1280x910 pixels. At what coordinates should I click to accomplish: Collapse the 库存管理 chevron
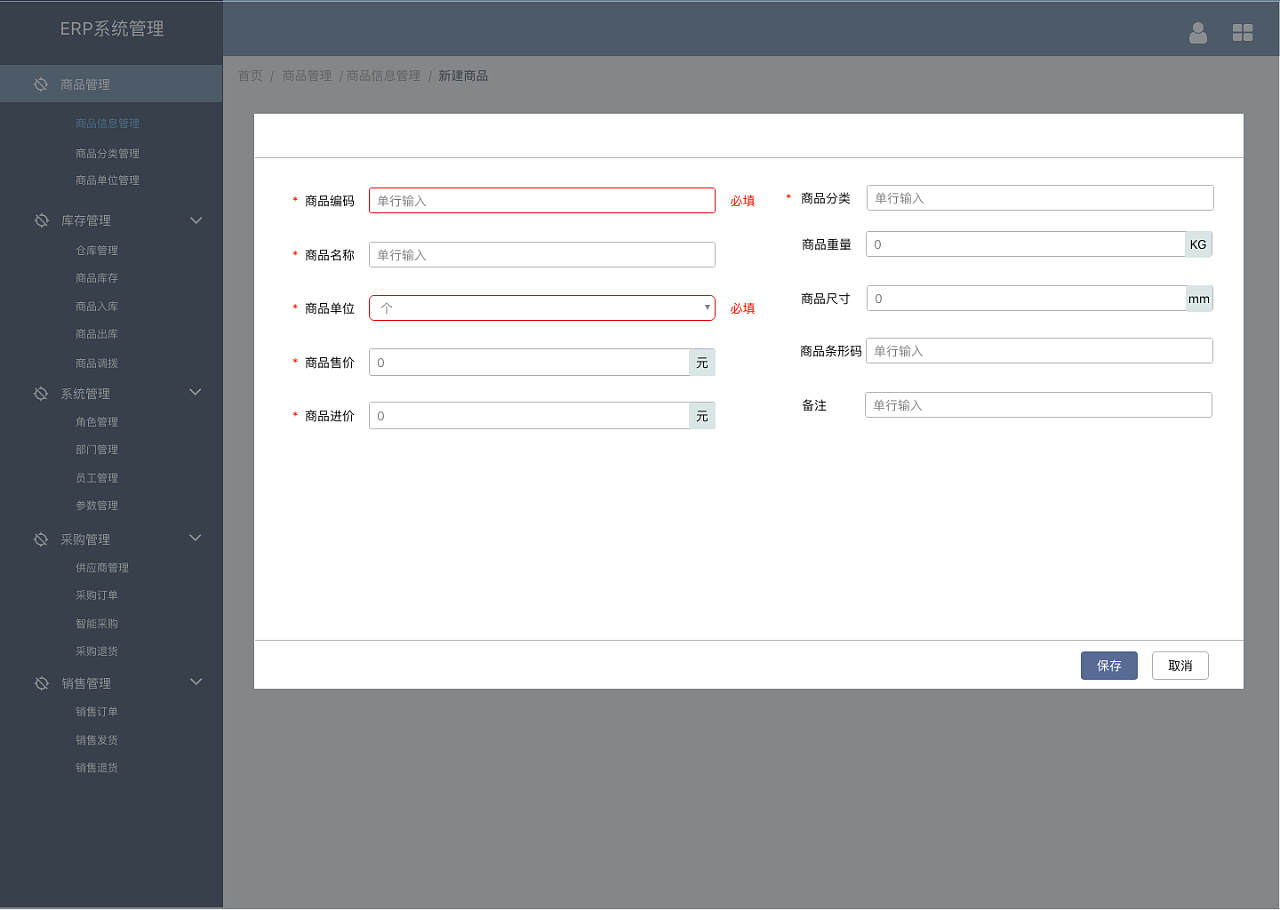point(196,220)
